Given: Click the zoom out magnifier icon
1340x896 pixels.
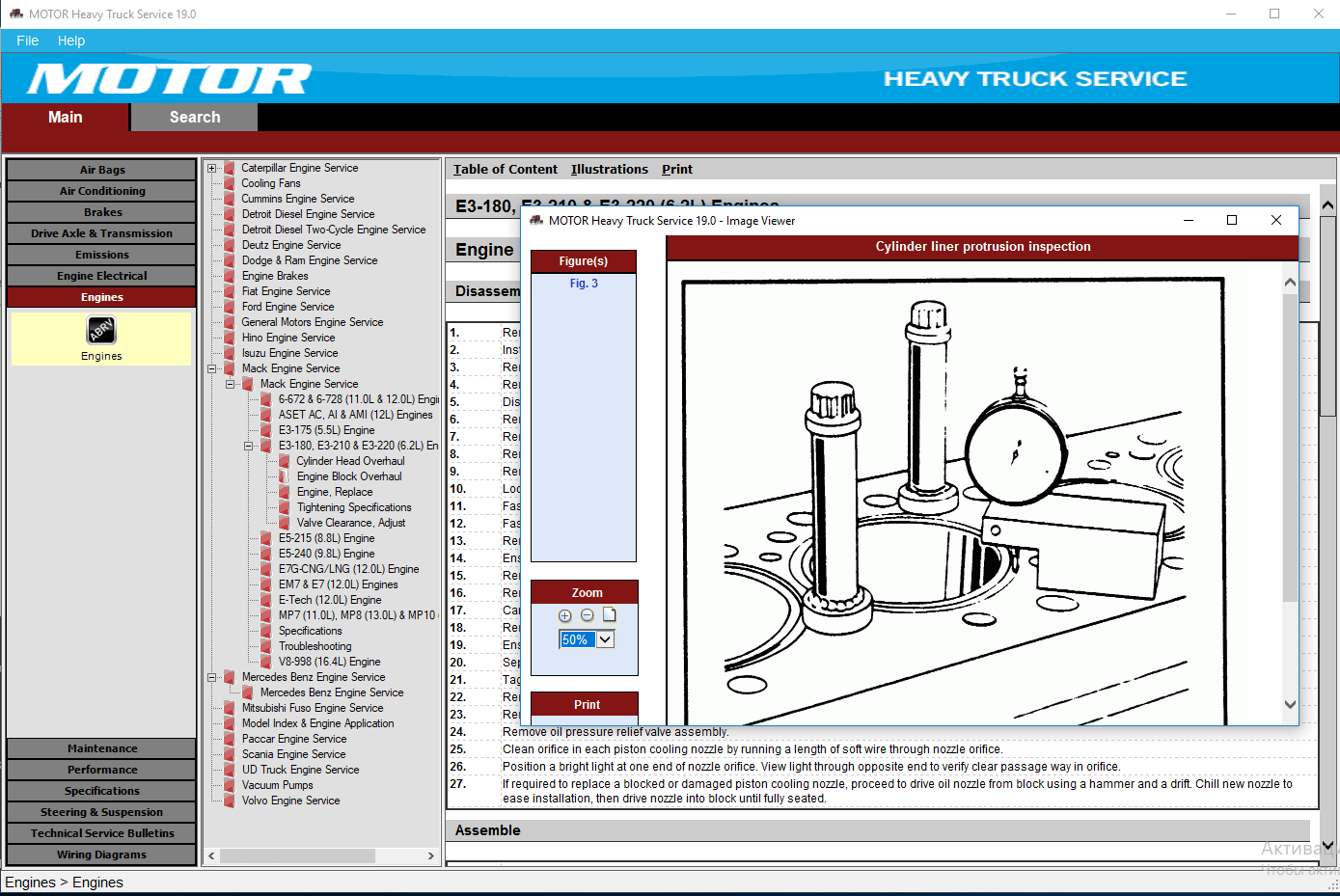Looking at the screenshot, I should coord(587,615).
